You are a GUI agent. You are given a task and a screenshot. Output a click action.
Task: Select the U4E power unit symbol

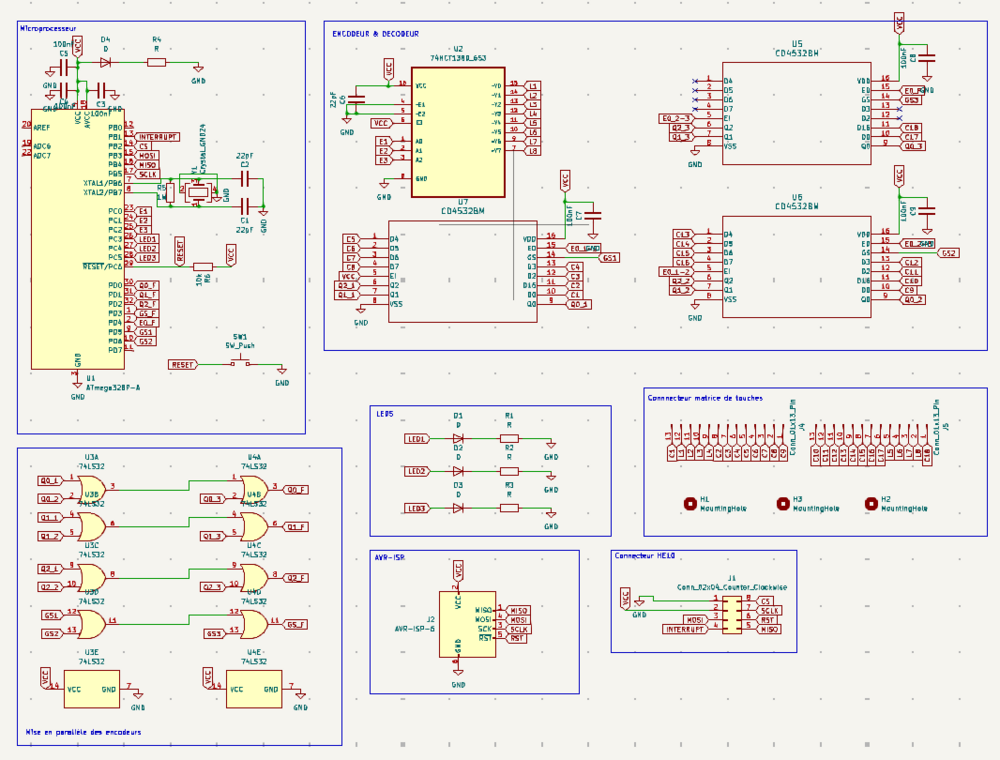[x=254, y=689]
